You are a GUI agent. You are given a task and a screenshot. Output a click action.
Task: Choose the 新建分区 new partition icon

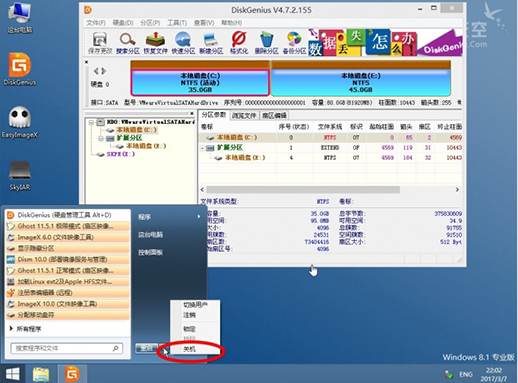(211, 43)
